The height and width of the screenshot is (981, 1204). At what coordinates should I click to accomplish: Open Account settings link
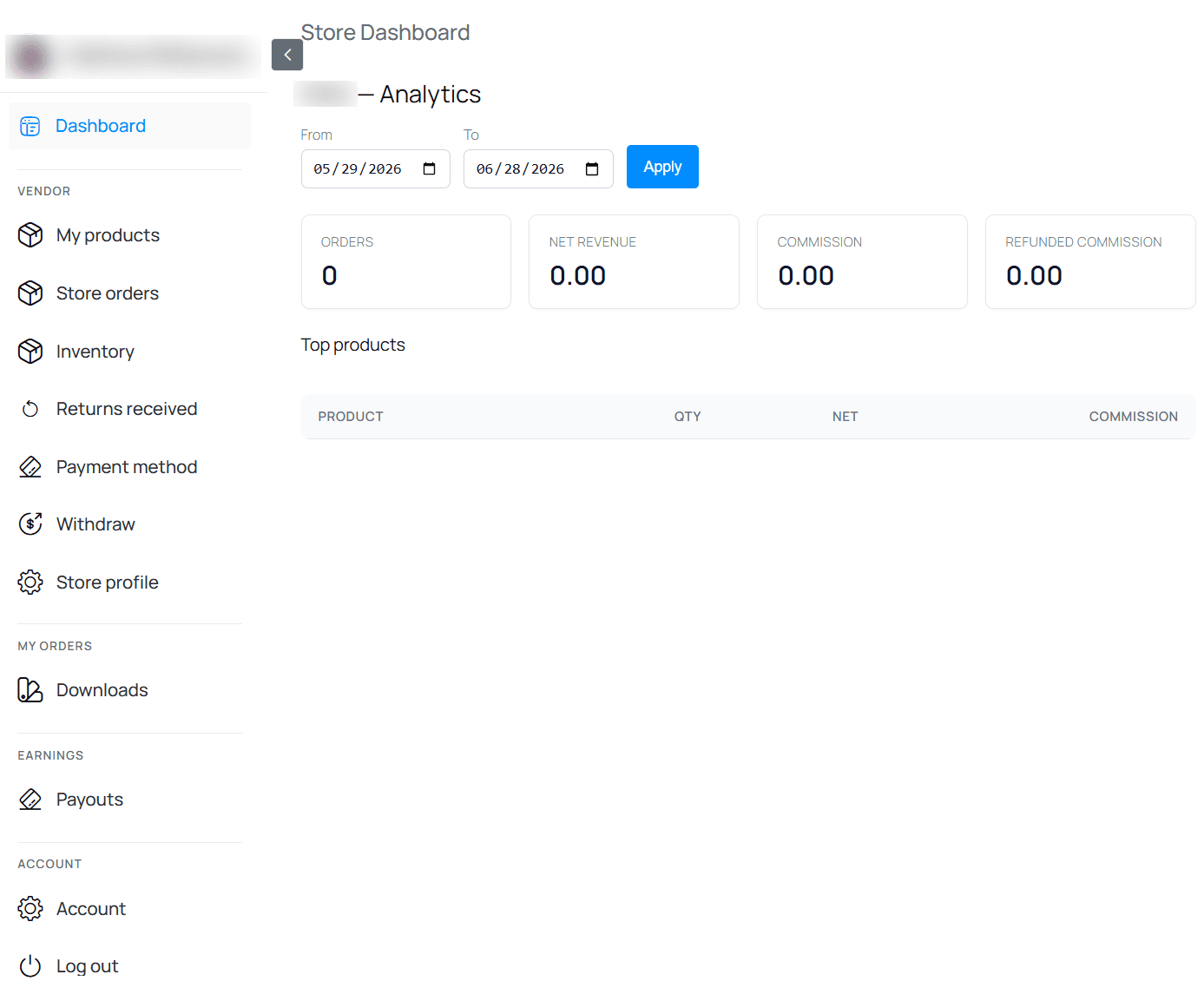91,909
